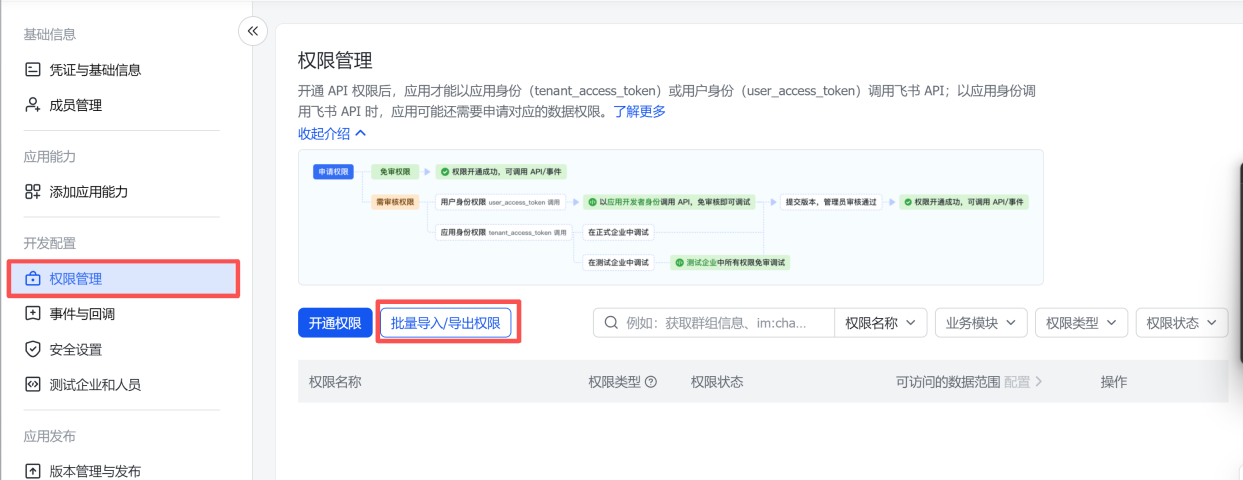The height and width of the screenshot is (480, 1243).
Task: Click the events and callbacks icon
Action: click(33, 314)
